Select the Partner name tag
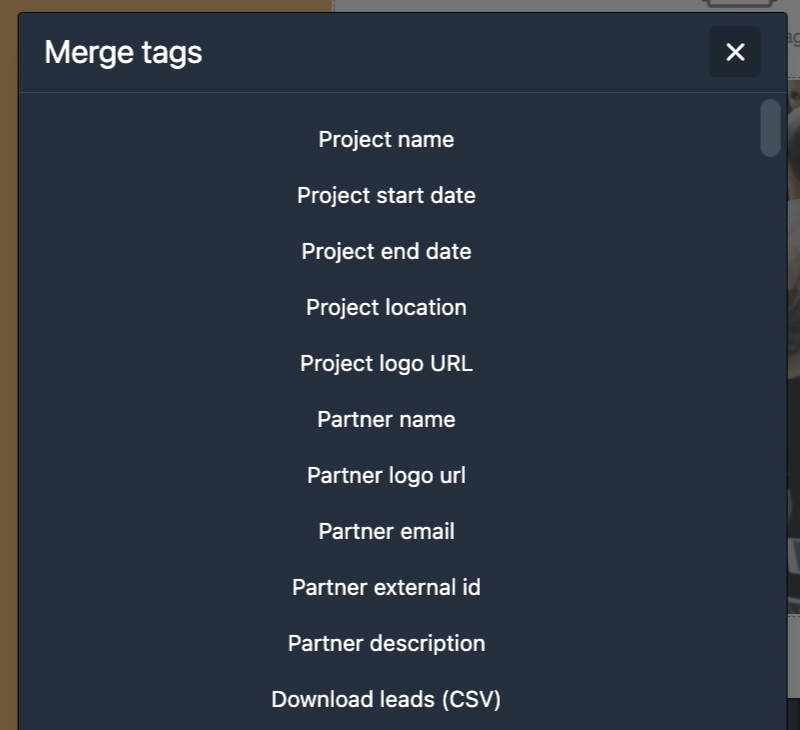Image resolution: width=800 pixels, height=730 pixels. [x=386, y=419]
